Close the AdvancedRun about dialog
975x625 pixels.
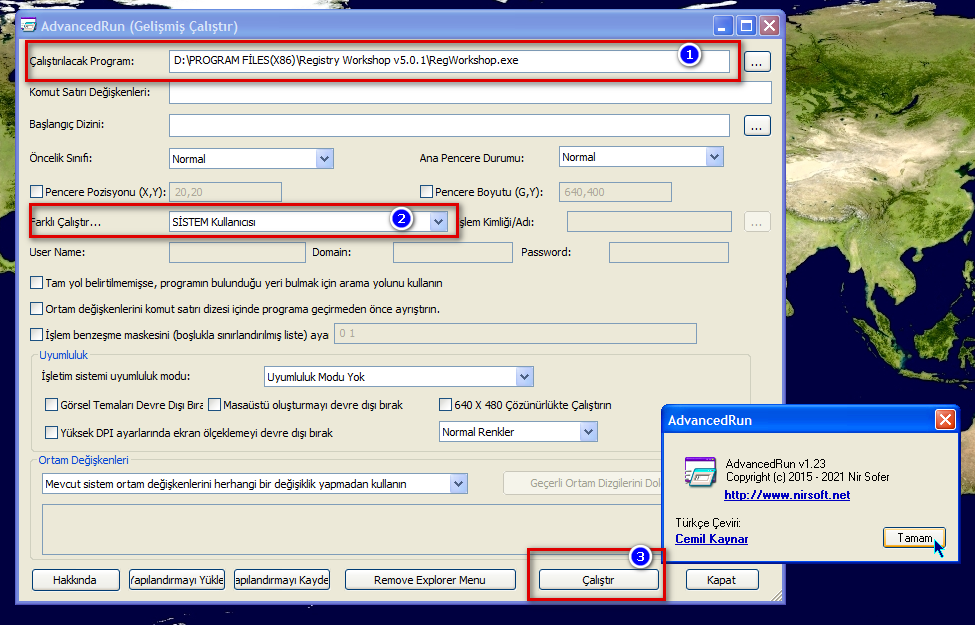945,420
